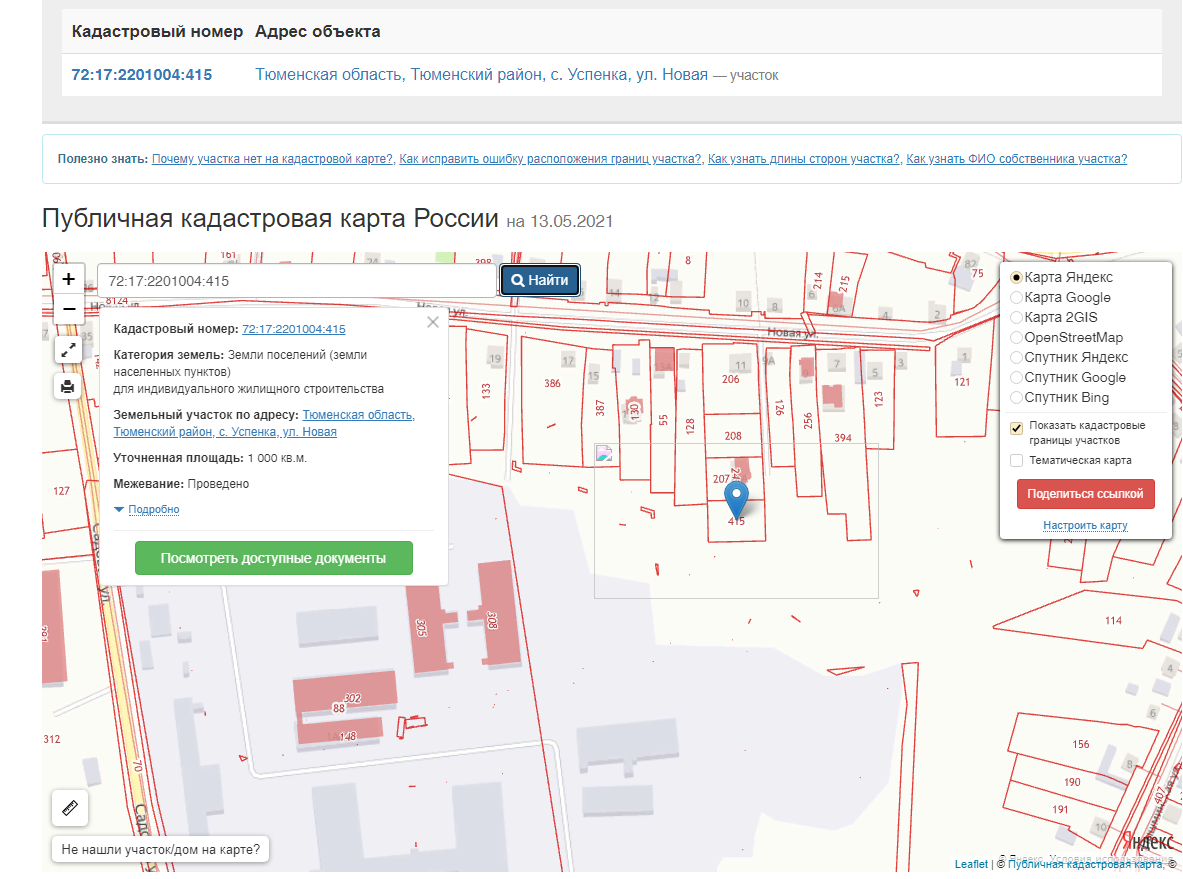This screenshot has width=1183, height=879.
Task: Select Спутник Яндекс satellite layer
Action: pos(1016,358)
